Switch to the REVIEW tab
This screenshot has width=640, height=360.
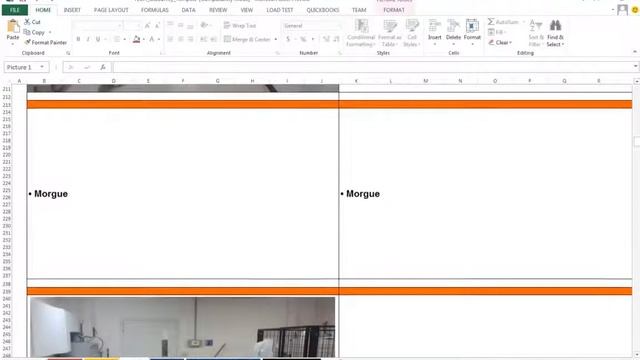218,10
